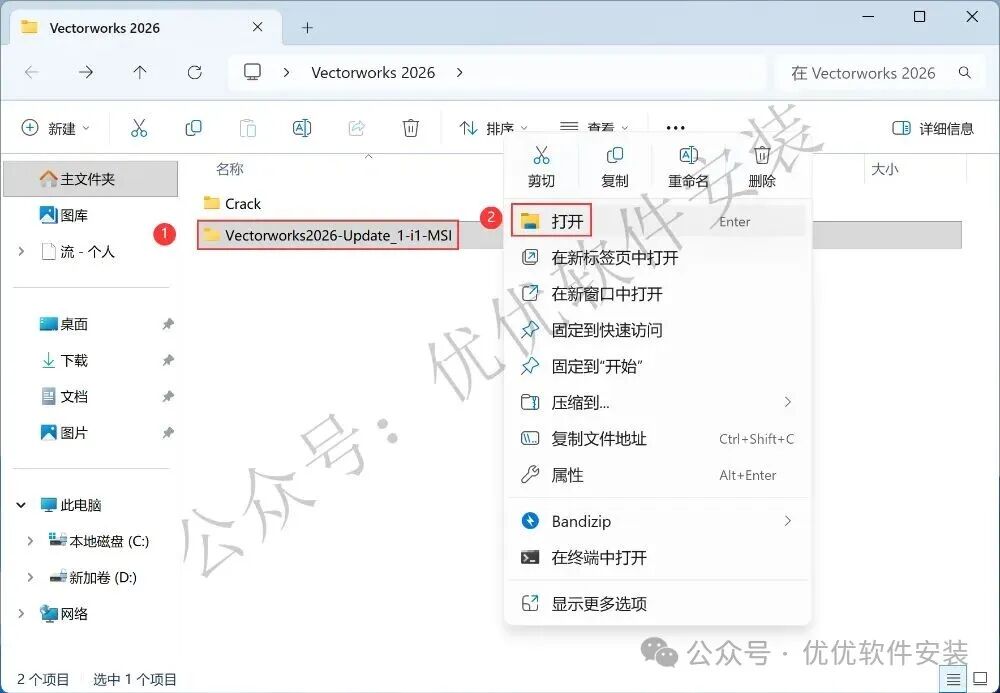Click the search magnifier icon

(x=965, y=73)
